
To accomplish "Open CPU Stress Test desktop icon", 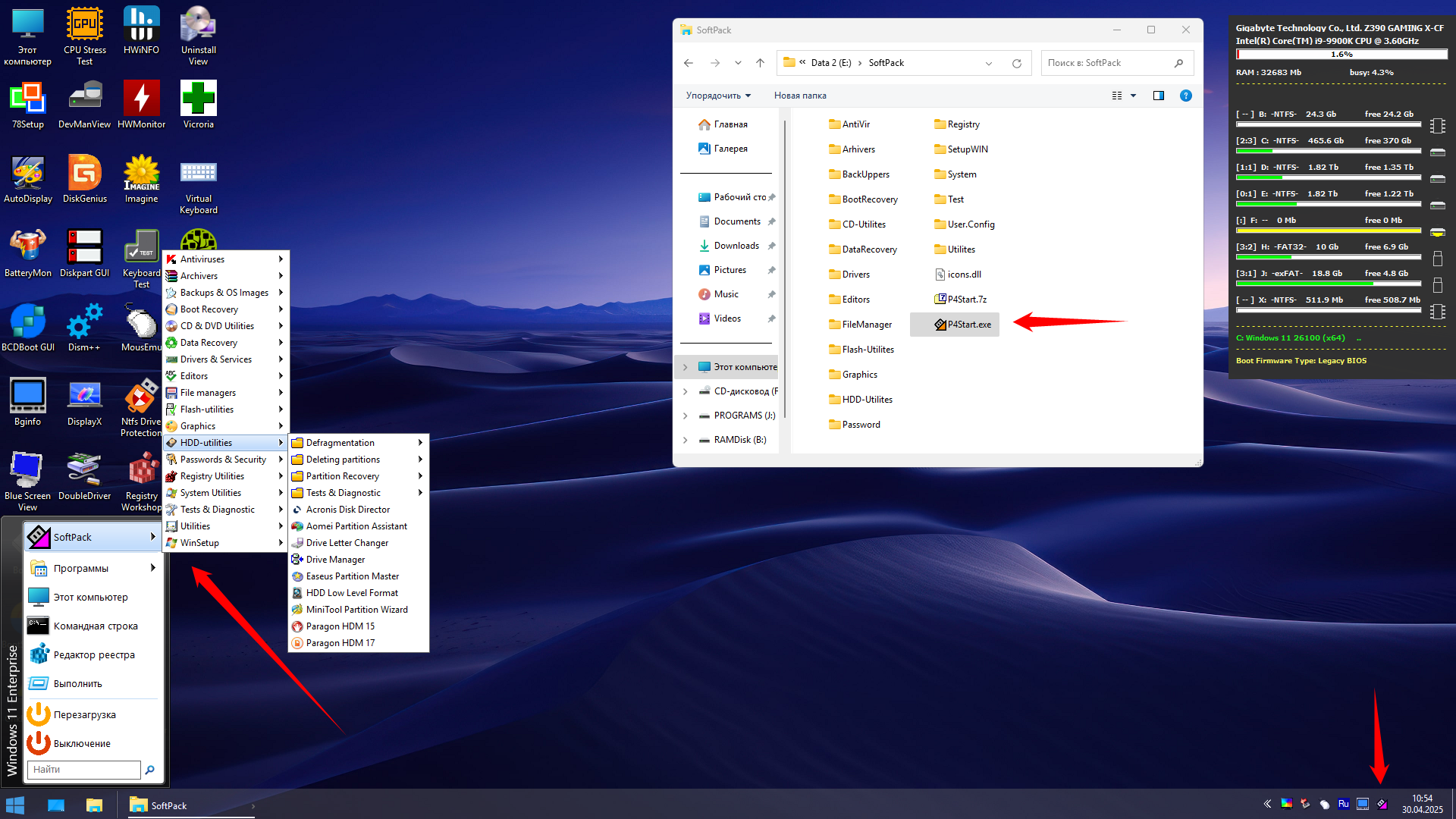I will (84, 36).
